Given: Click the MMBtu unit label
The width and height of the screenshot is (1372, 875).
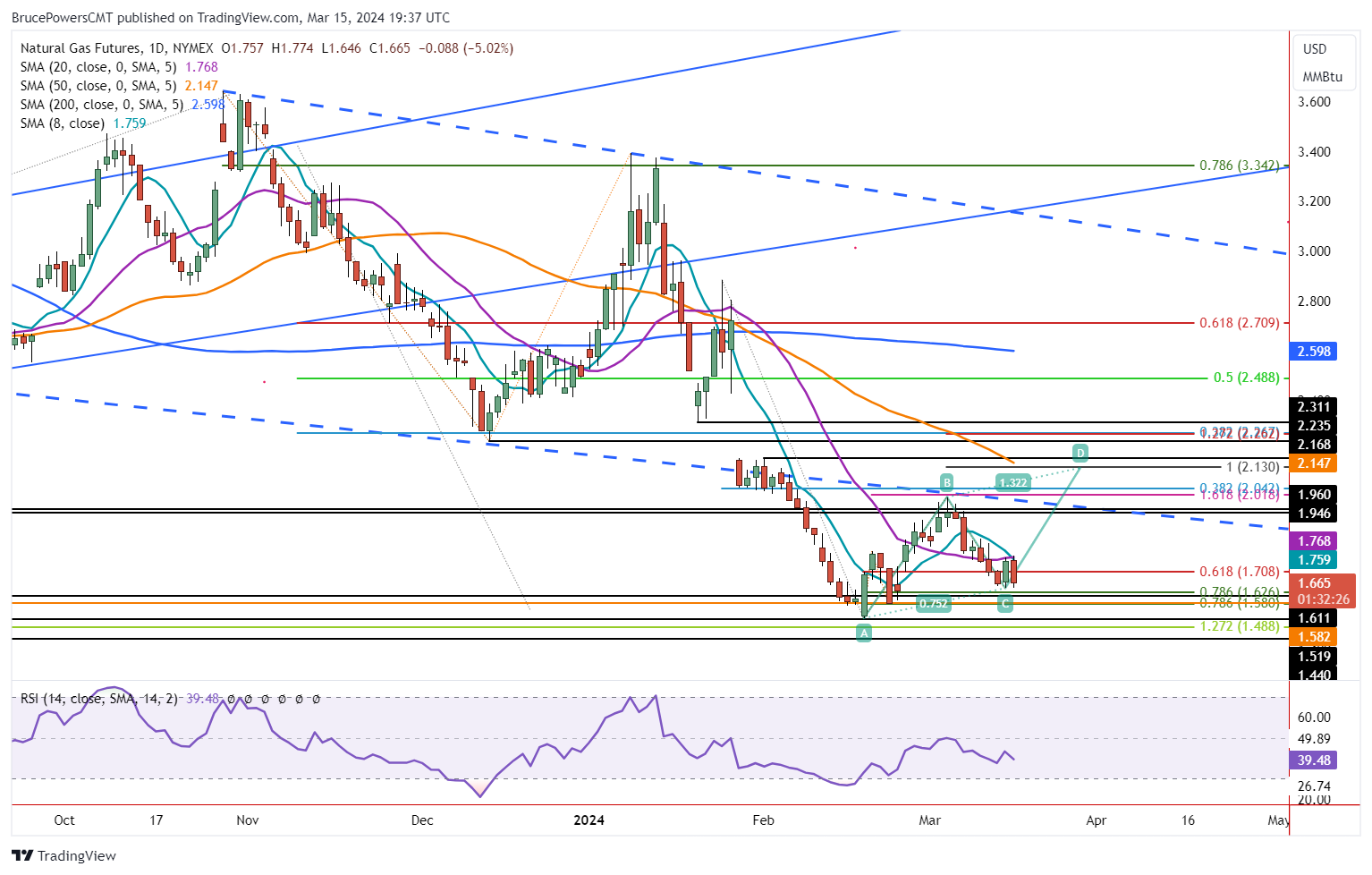Looking at the screenshot, I should (1322, 76).
